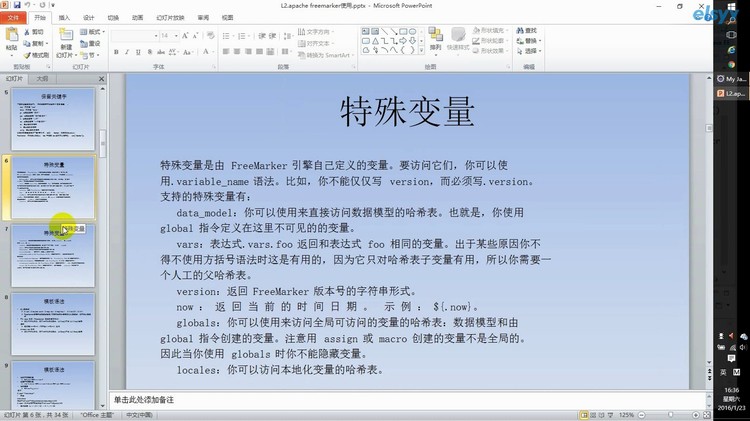Insert a text box from shapes gallery
The height and width of the screenshot is (421, 750).
pos(366,32)
